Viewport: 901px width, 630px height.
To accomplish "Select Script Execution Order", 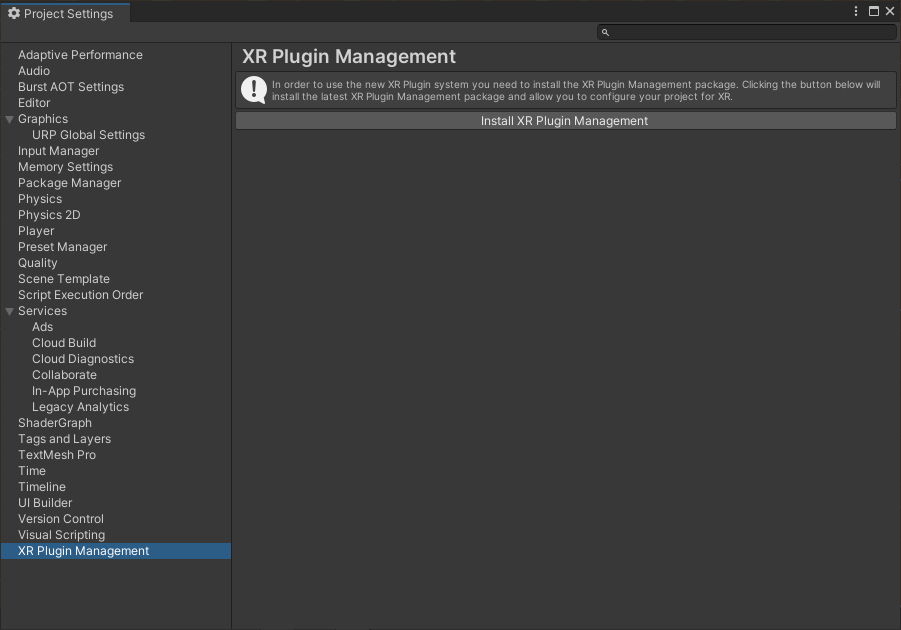I will 80,295.
